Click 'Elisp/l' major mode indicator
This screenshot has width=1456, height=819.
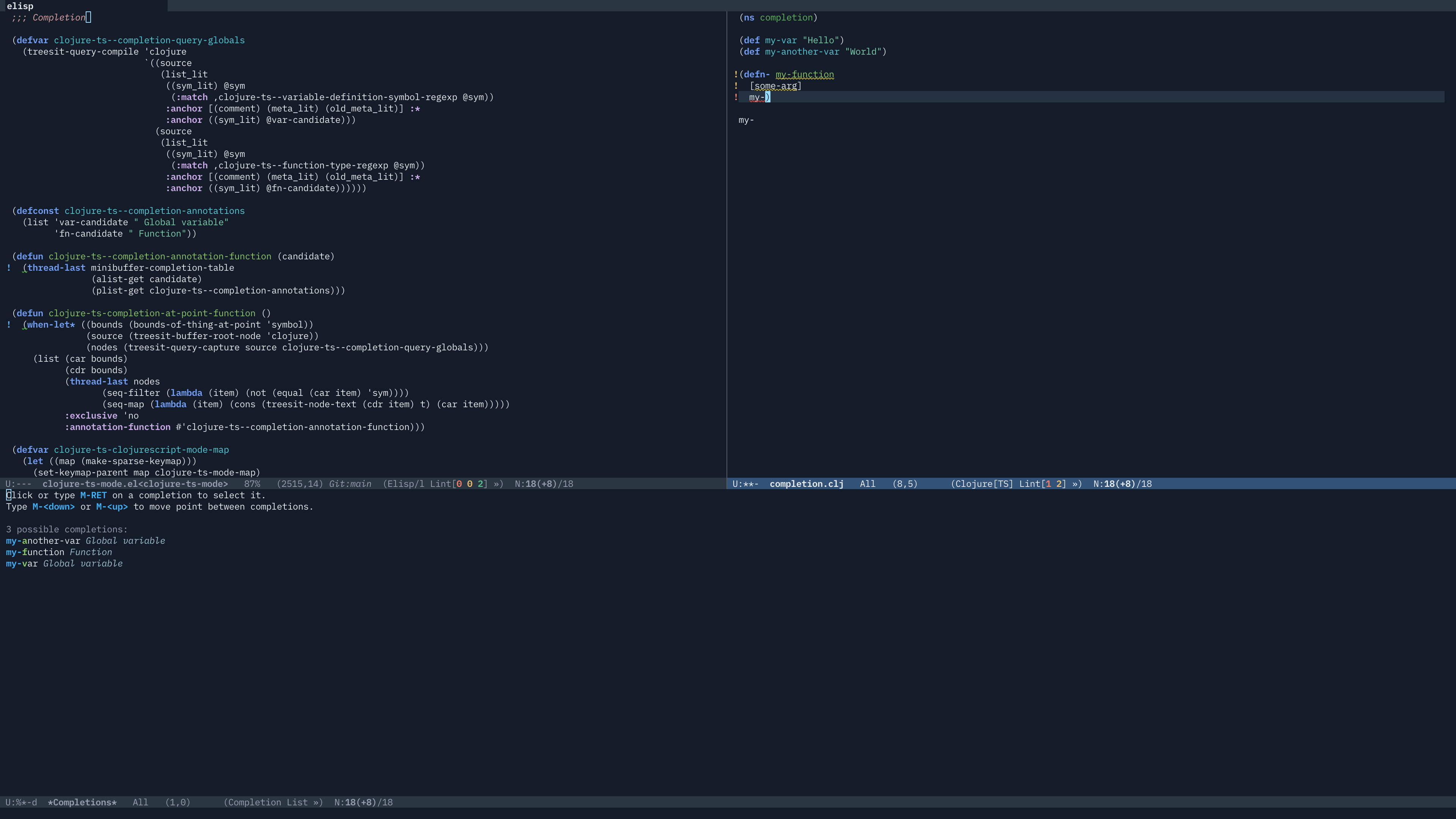coord(406,484)
